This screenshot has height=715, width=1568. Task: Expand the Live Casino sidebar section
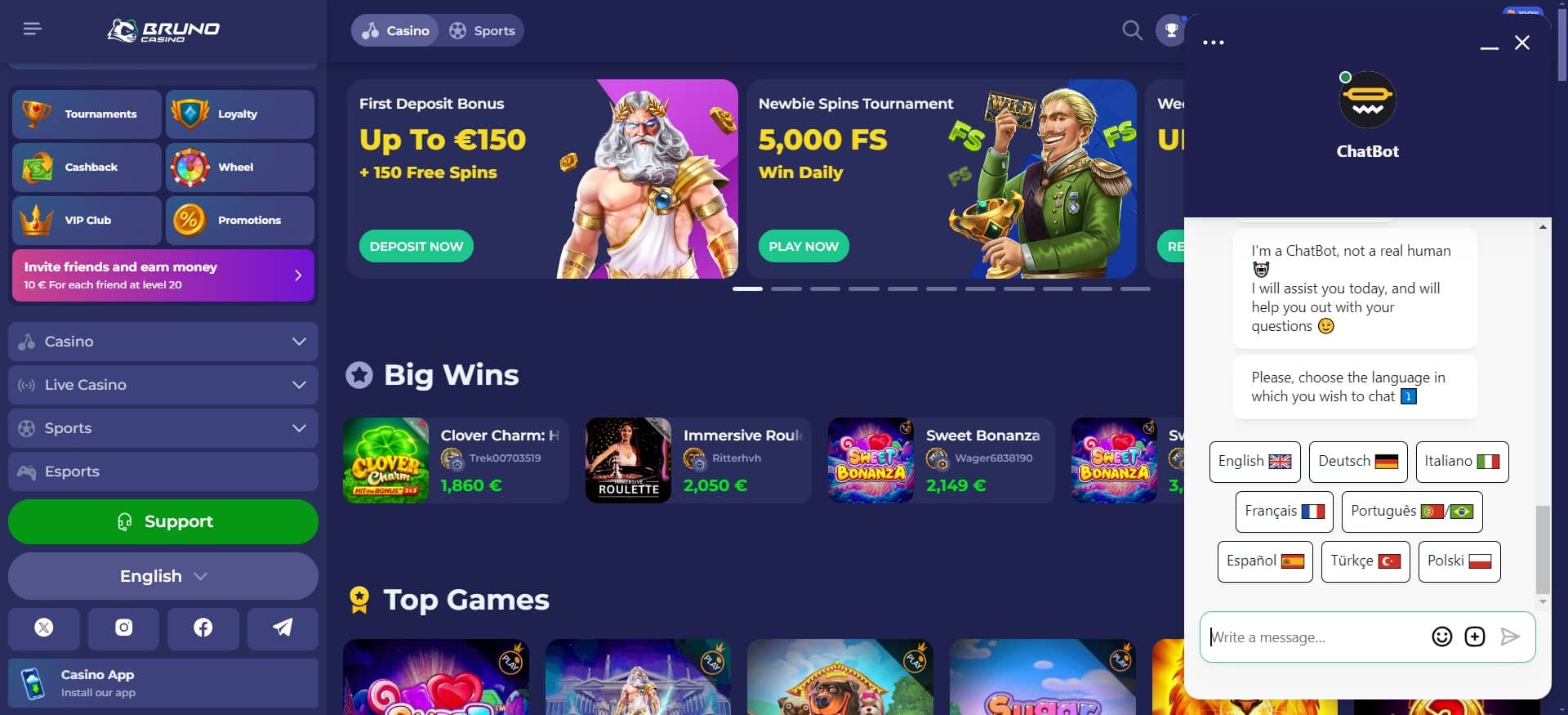pos(163,385)
